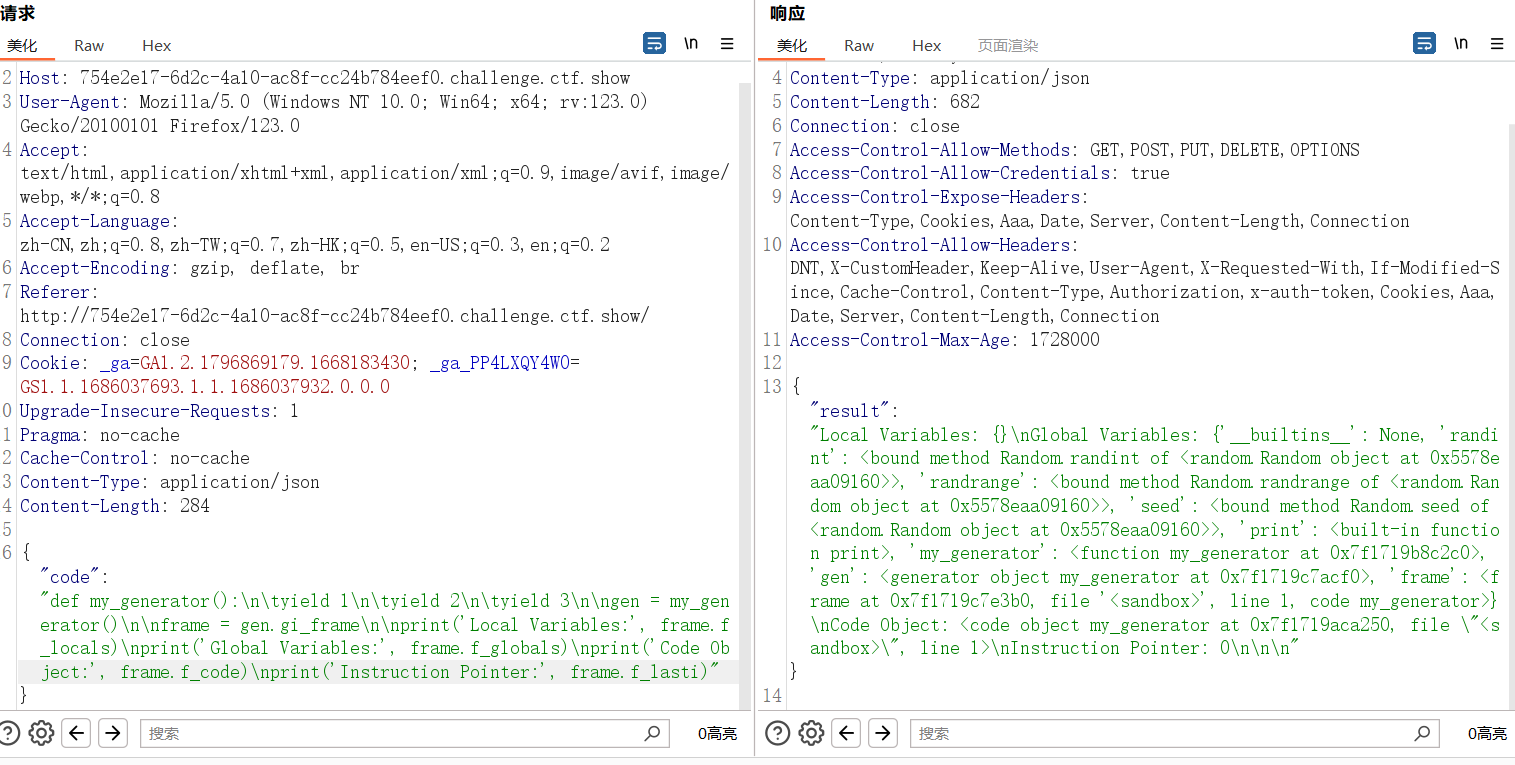Screen dimensions: 1515x765
Task: Go to next match in response search
Action: (x=882, y=733)
